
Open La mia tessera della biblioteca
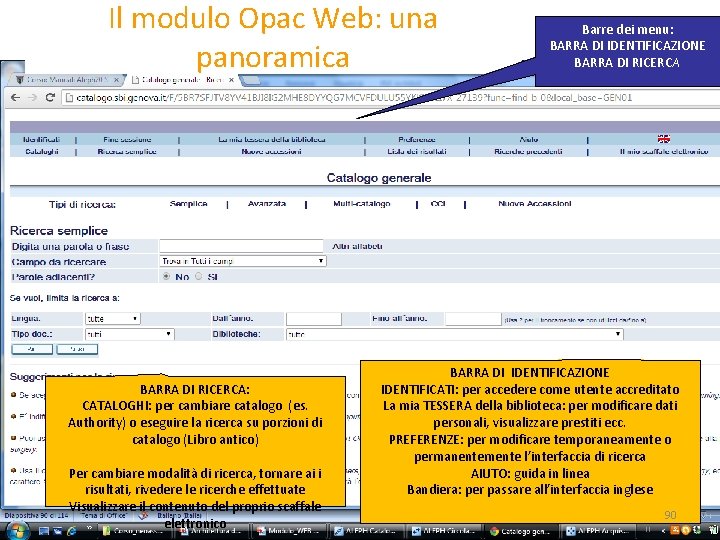(272, 139)
